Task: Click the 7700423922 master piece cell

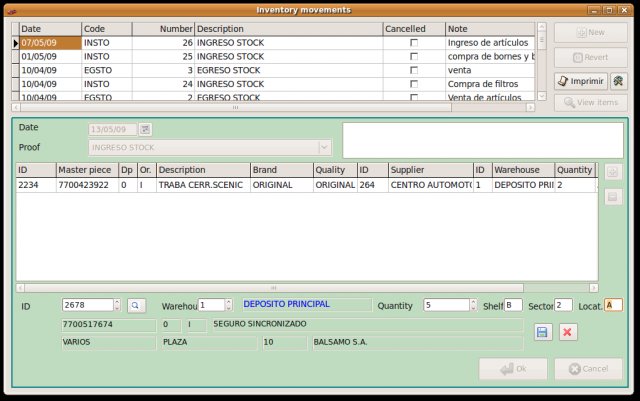Action: coord(87,185)
